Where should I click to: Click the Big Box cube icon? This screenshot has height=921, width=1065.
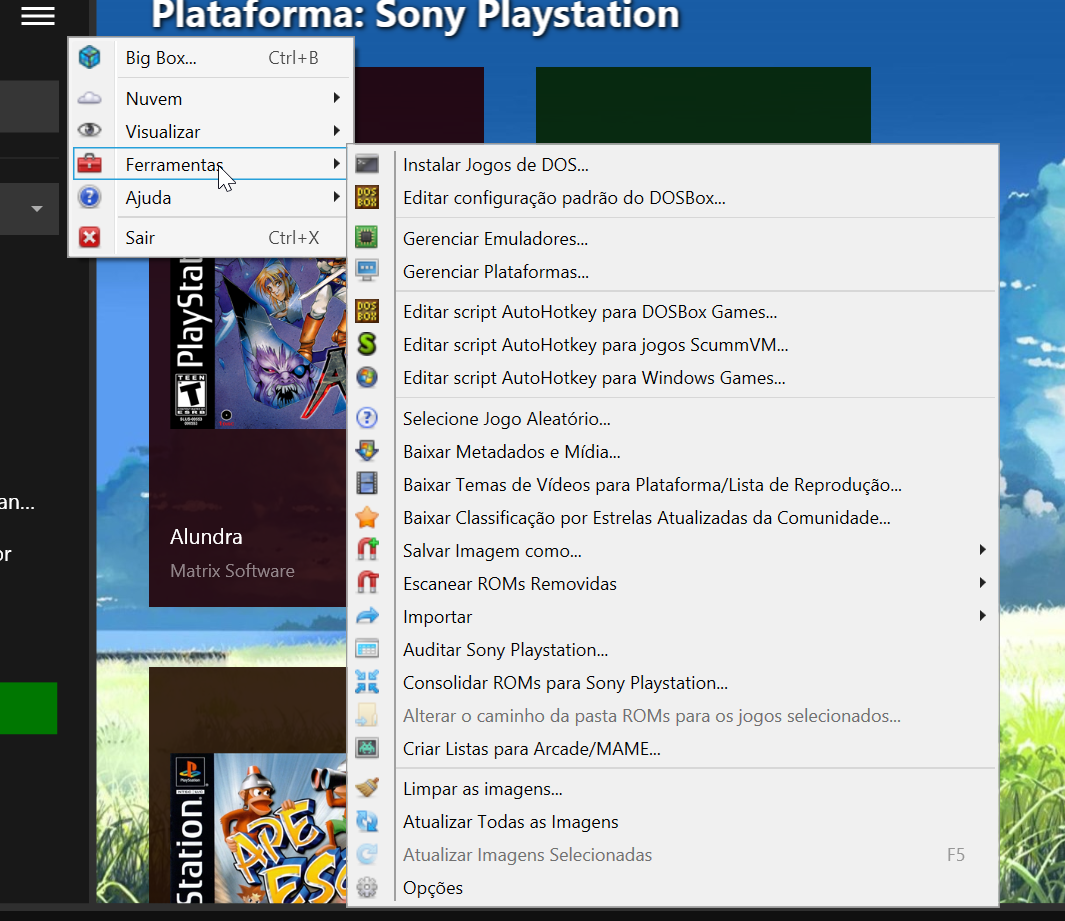pyautogui.click(x=90, y=58)
